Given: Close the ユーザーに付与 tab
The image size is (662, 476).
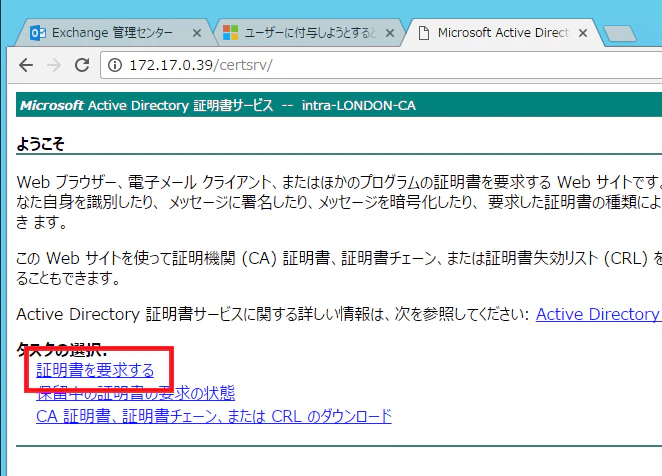Looking at the screenshot, I should [x=390, y=33].
